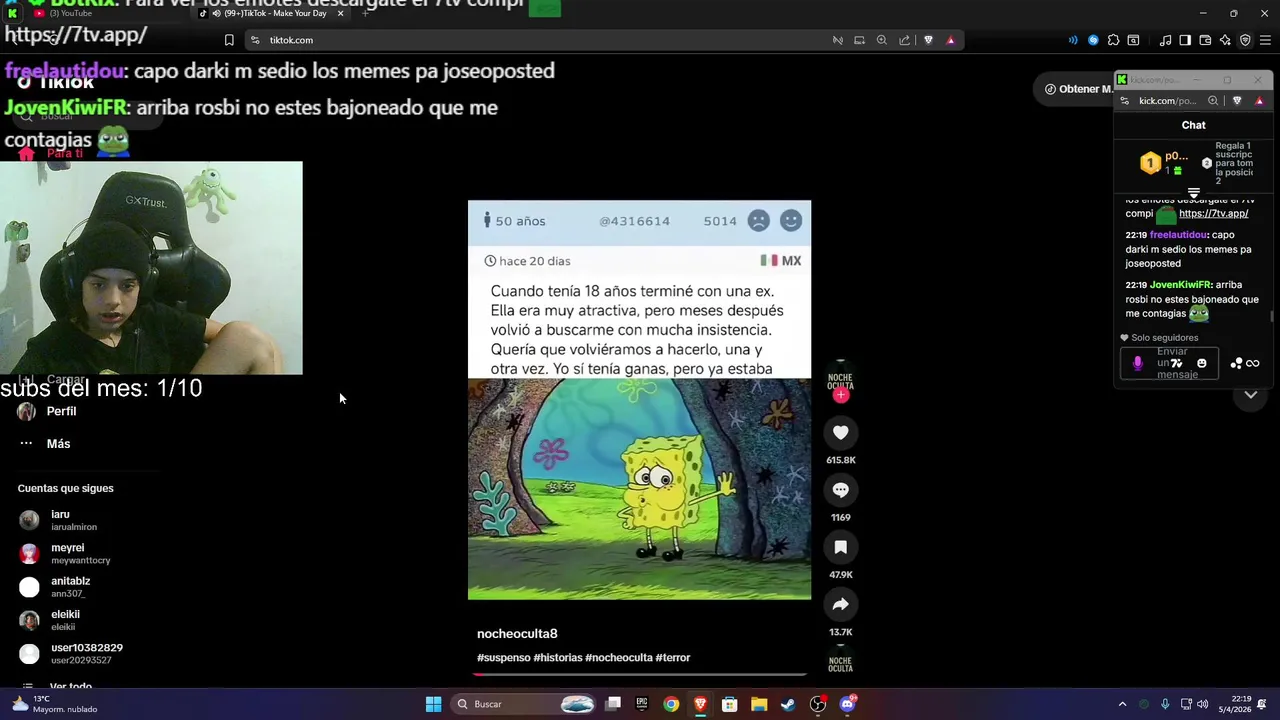
Task: Go to next video with down chevron
Action: pos(1250,395)
